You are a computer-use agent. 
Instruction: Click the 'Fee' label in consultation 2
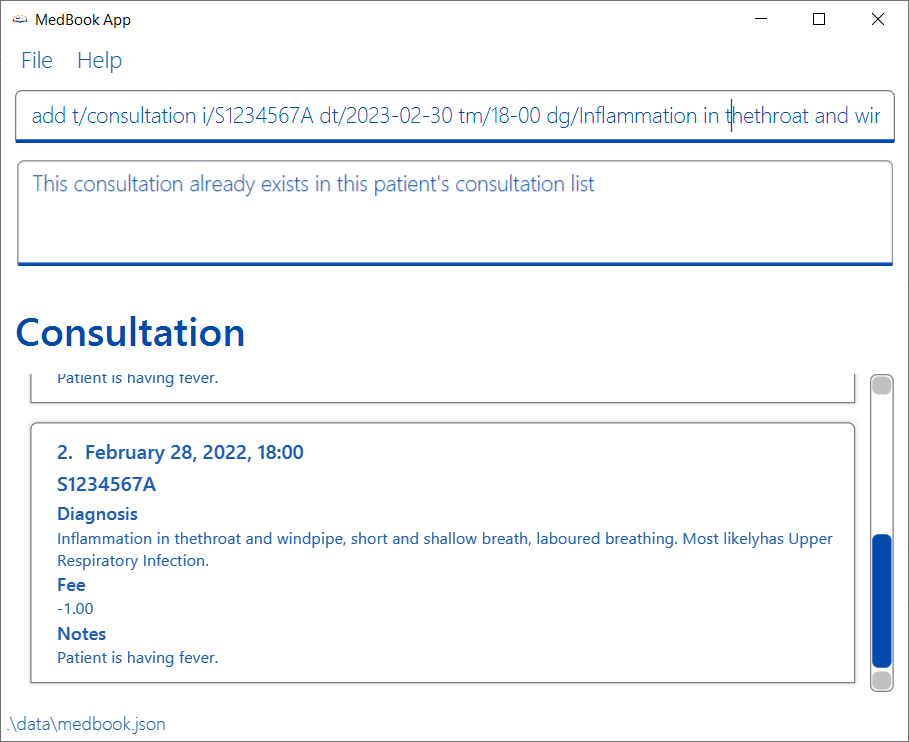[71, 585]
